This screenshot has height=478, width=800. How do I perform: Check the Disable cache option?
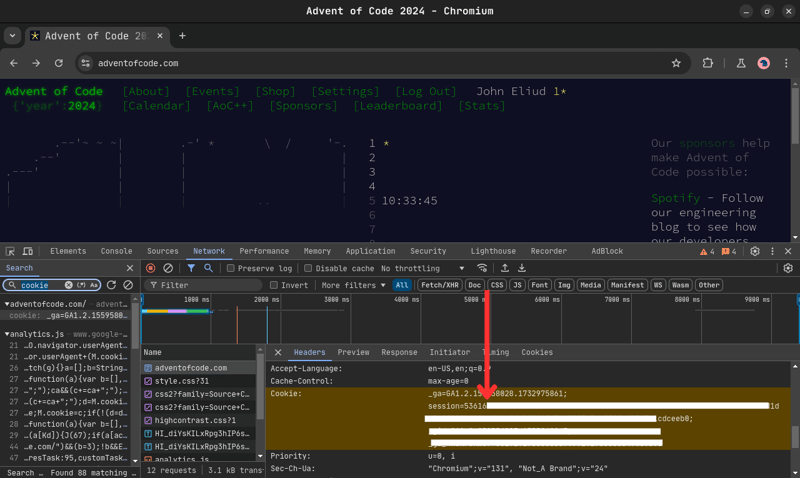[308, 268]
